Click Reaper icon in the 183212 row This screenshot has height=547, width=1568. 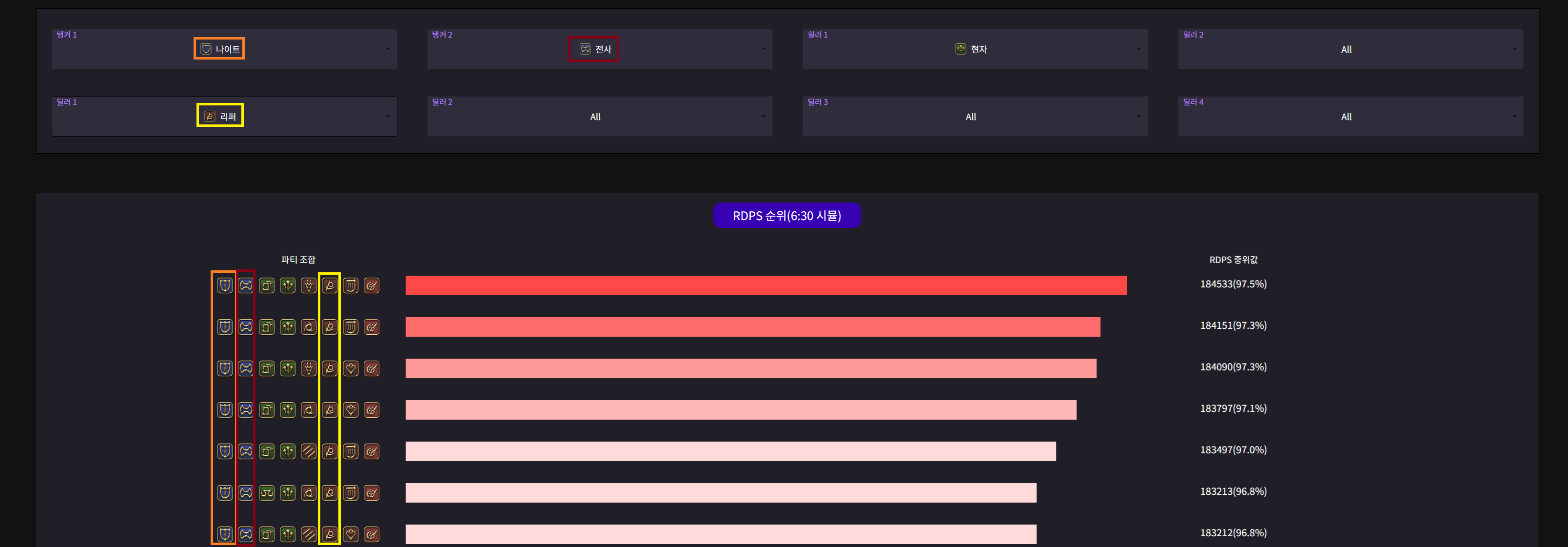330,534
